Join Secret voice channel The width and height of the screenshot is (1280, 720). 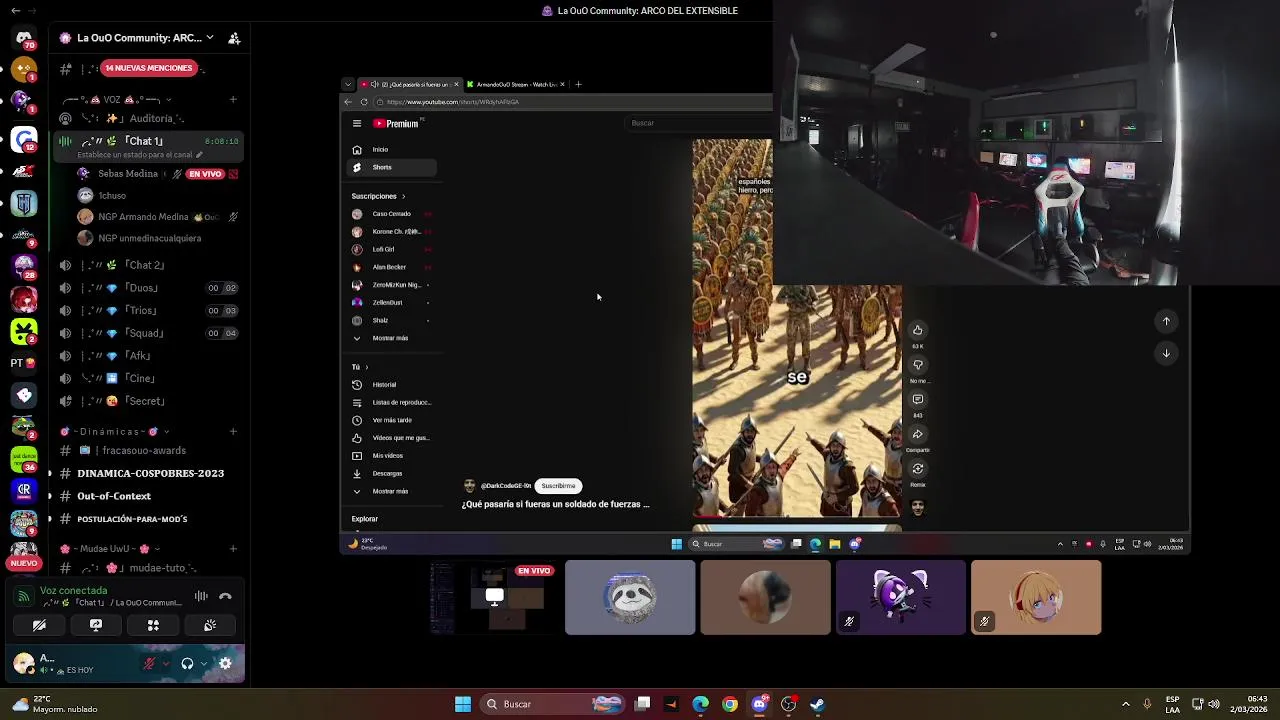[150, 401]
